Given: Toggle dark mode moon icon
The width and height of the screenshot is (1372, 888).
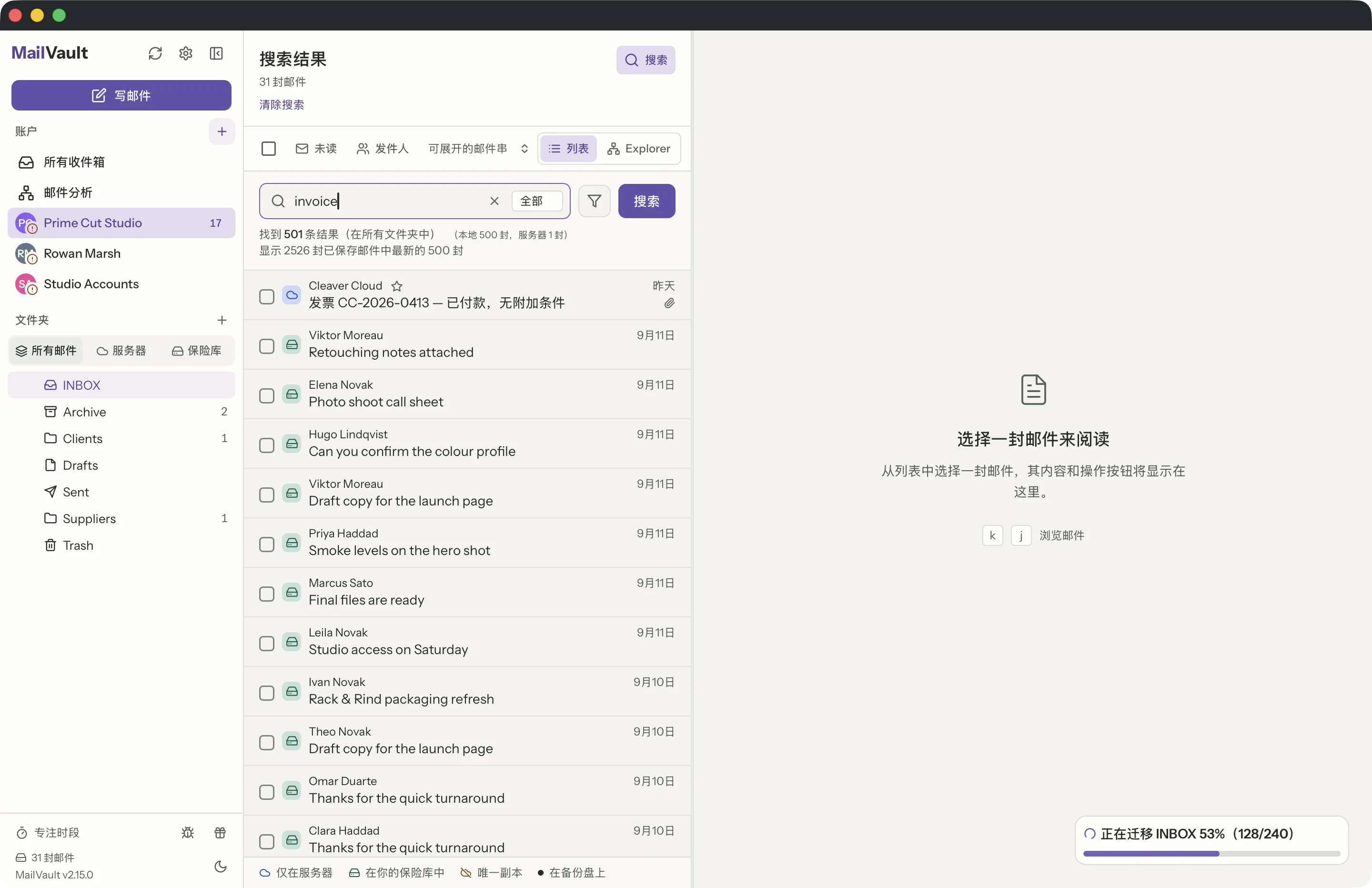Looking at the screenshot, I should pyautogui.click(x=220, y=866).
